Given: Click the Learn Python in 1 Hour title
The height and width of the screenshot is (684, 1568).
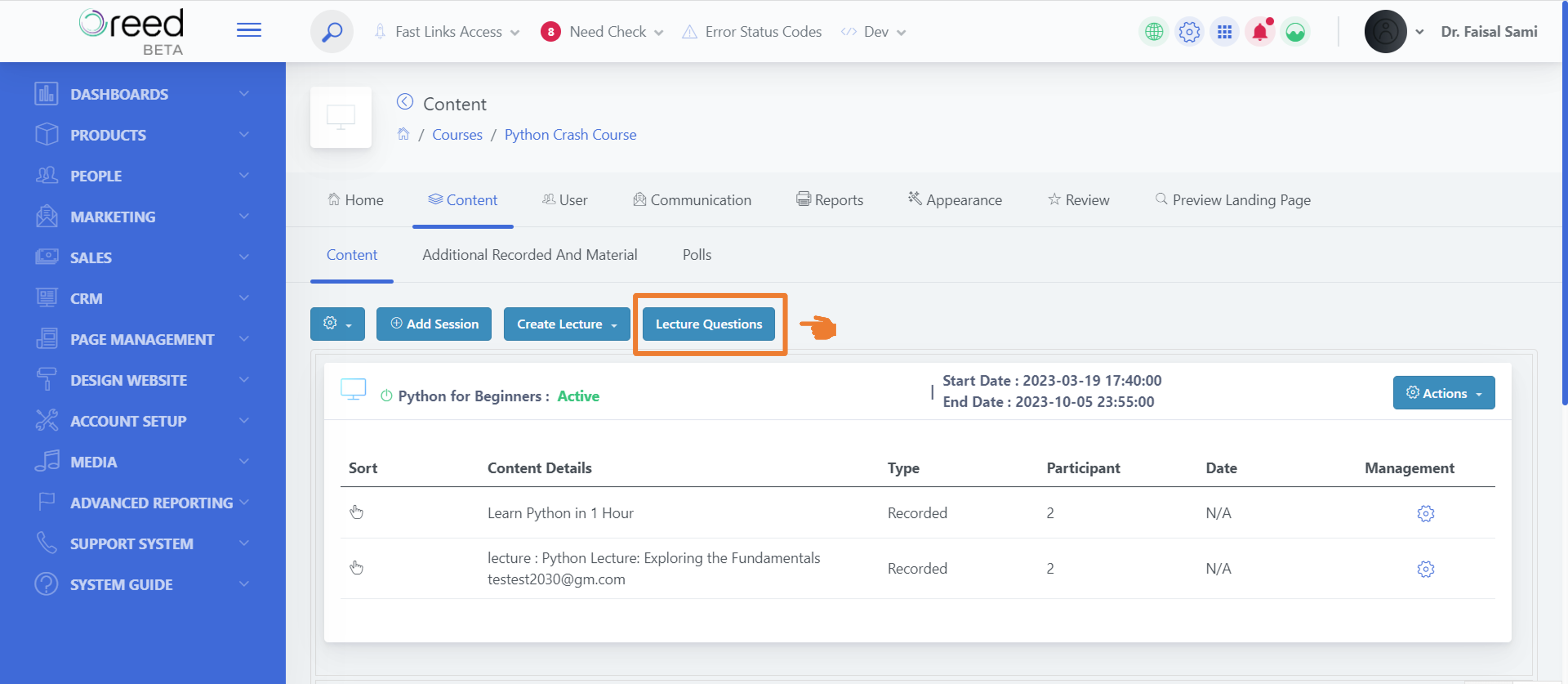Looking at the screenshot, I should click(560, 513).
